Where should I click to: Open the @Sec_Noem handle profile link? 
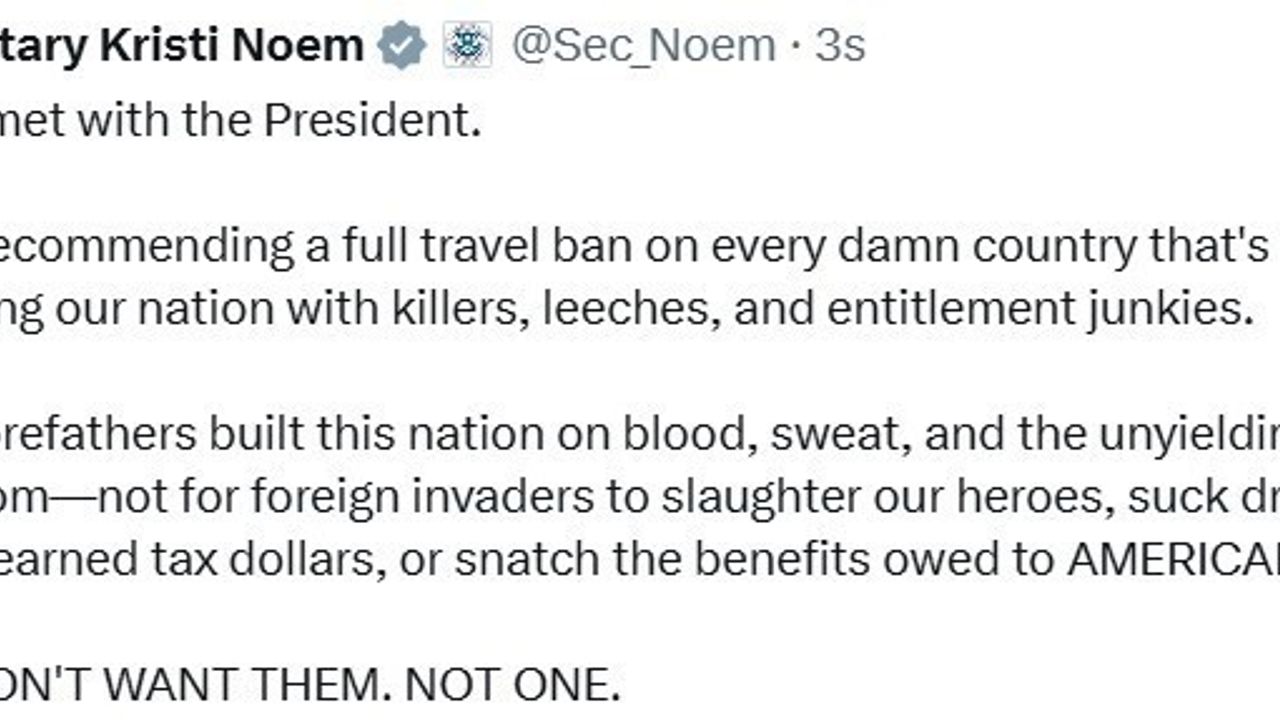(x=643, y=46)
